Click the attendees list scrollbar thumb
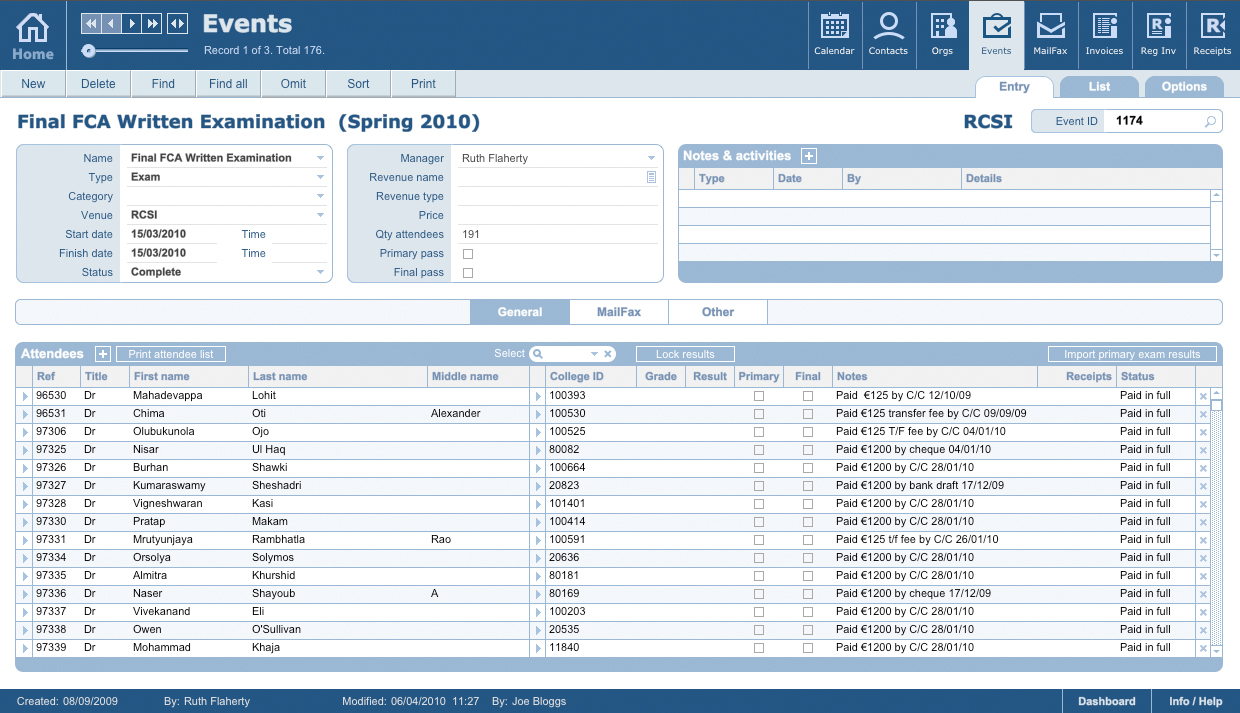The image size is (1240, 713). 1216,406
